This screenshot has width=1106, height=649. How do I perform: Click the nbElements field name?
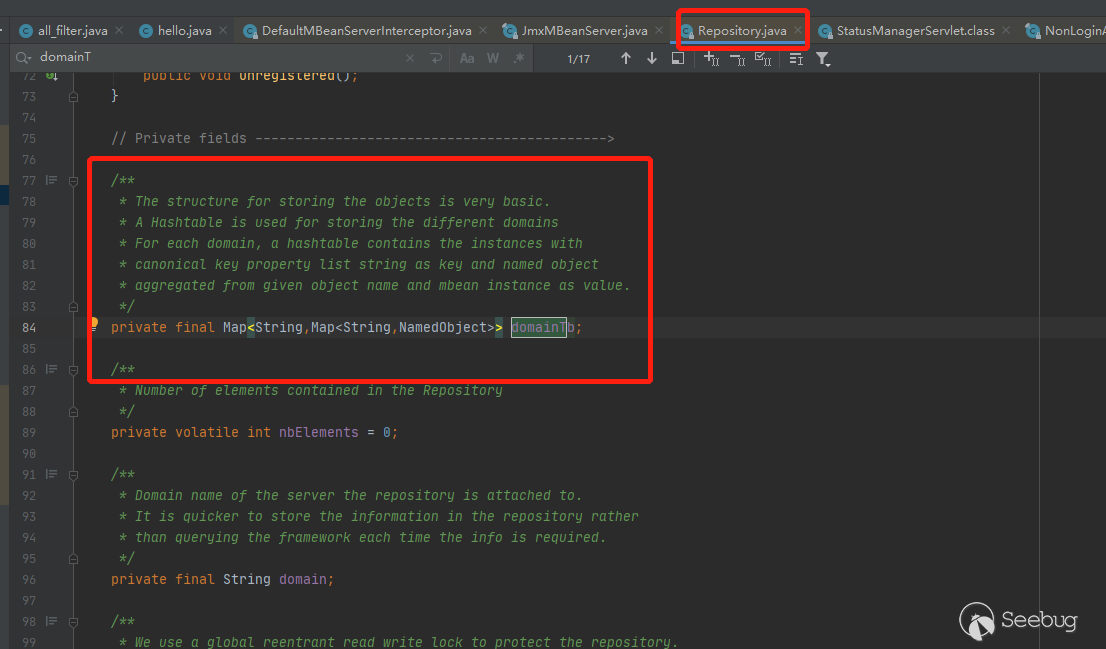pos(318,432)
